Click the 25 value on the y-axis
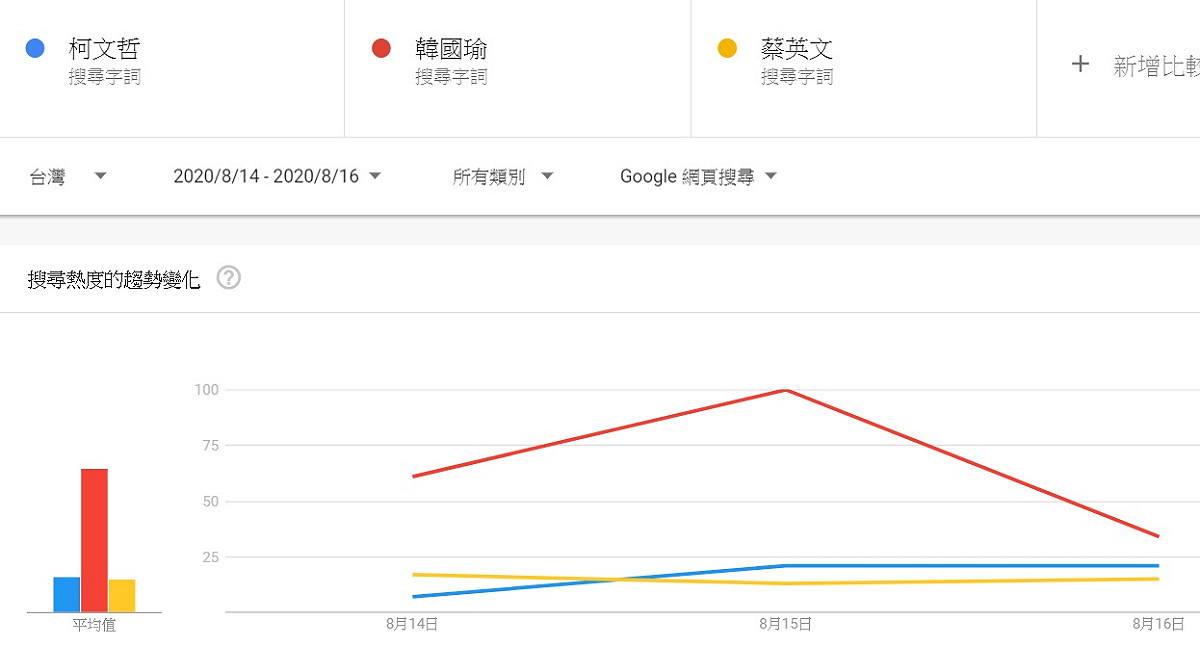Viewport: 1200px width, 646px height. click(x=210, y=557)
